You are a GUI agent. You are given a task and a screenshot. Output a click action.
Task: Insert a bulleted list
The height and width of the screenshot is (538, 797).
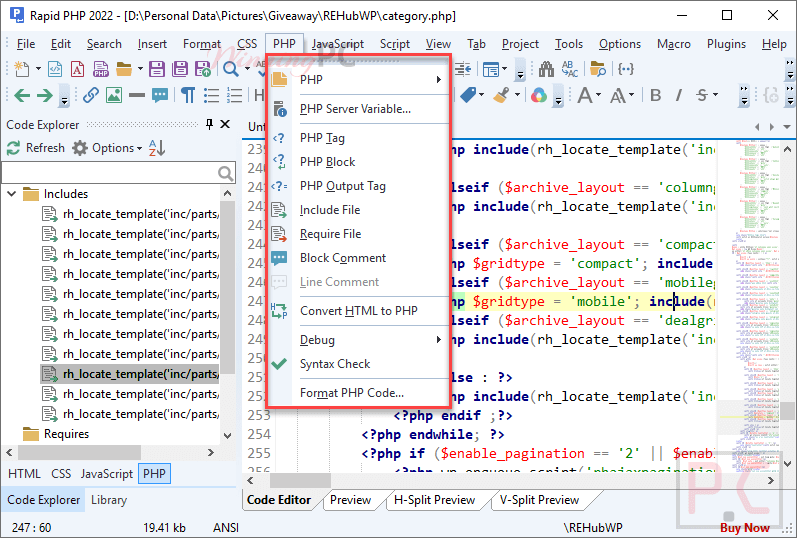coord(211,95)
